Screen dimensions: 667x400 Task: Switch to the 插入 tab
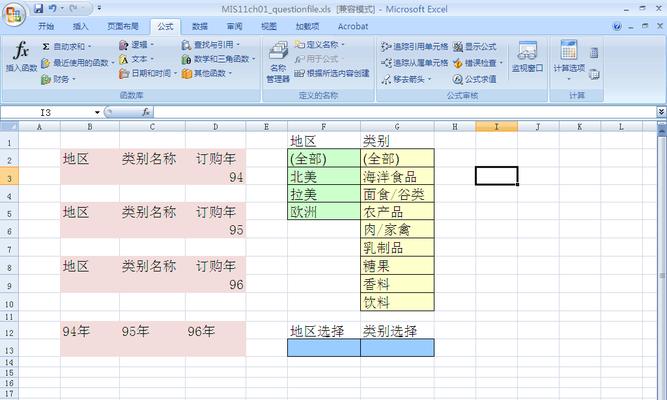click(80, 26)
